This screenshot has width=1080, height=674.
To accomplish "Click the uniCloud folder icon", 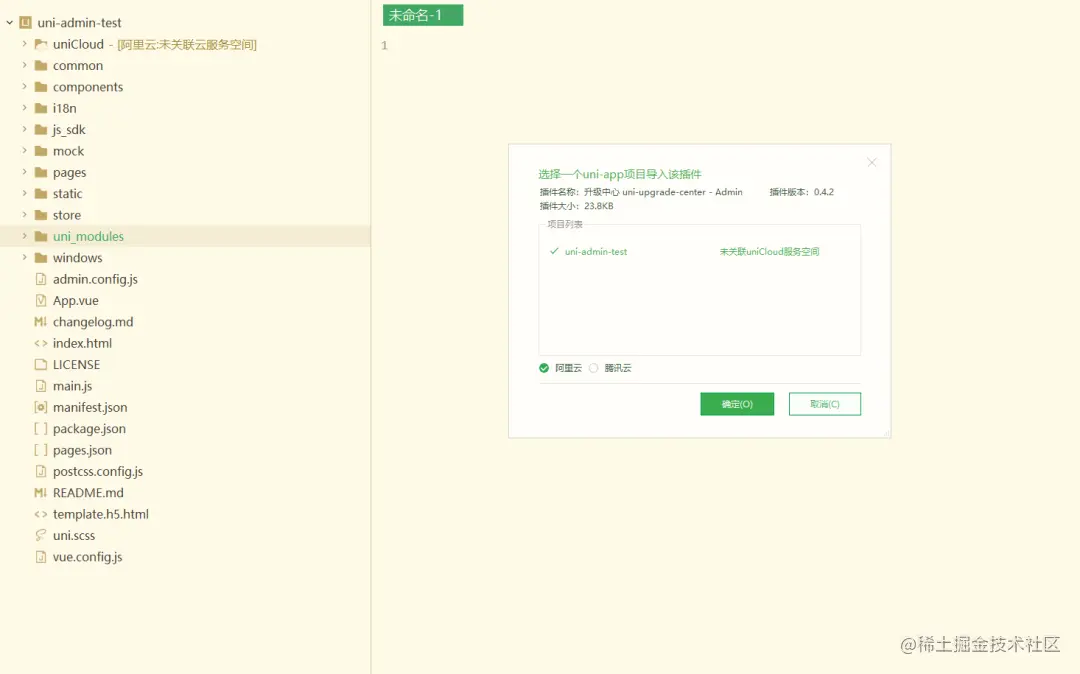I will point(41,44).
